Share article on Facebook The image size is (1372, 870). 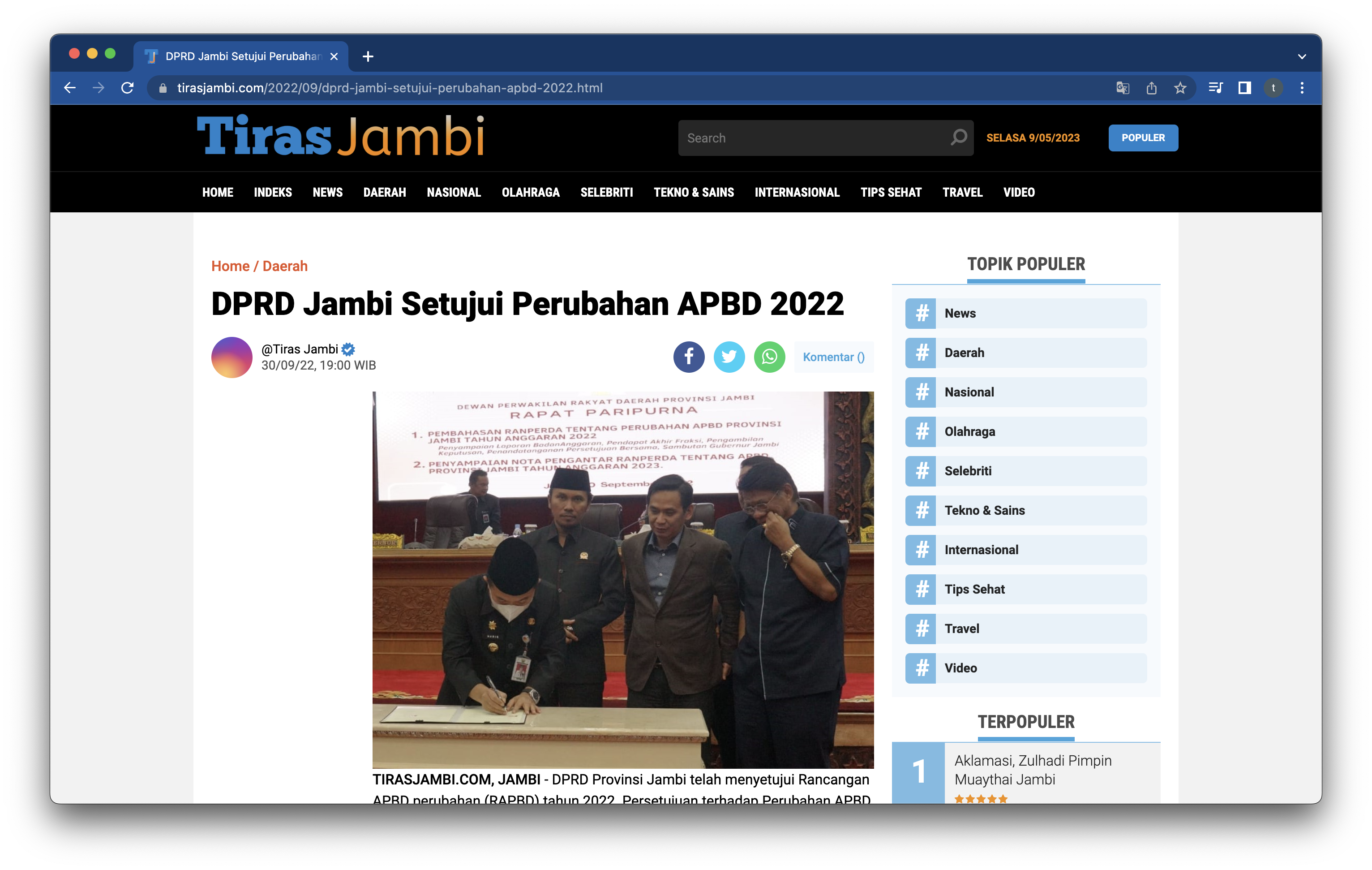[689, 357]
